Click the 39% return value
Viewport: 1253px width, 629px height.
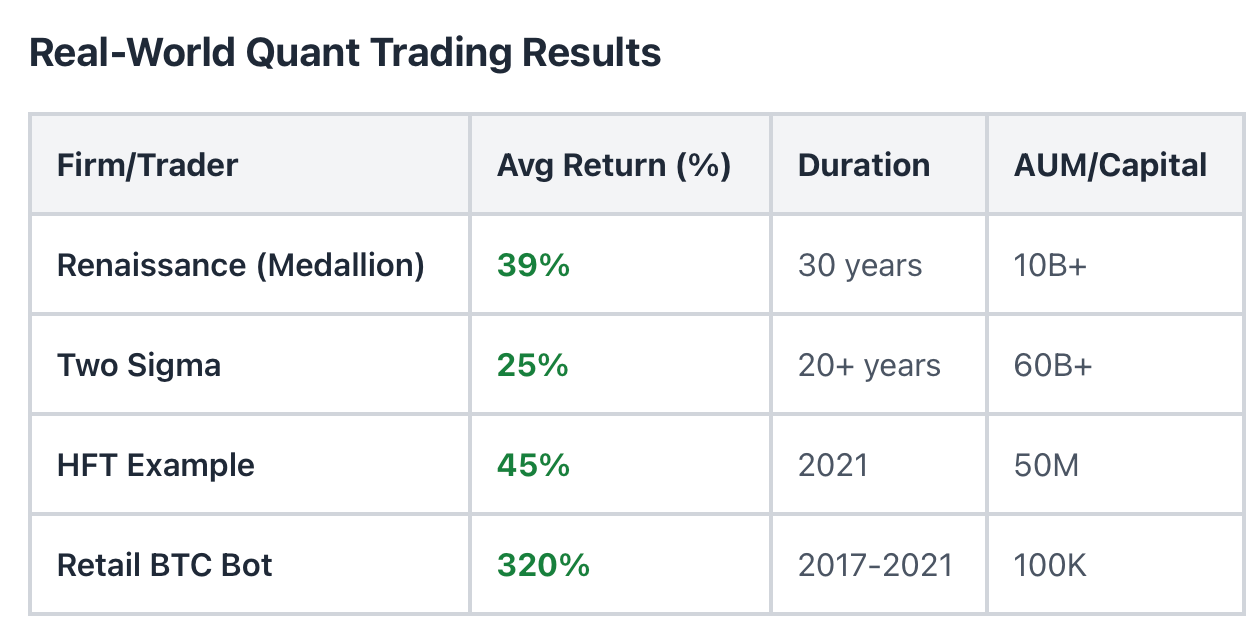pos(533,265)
